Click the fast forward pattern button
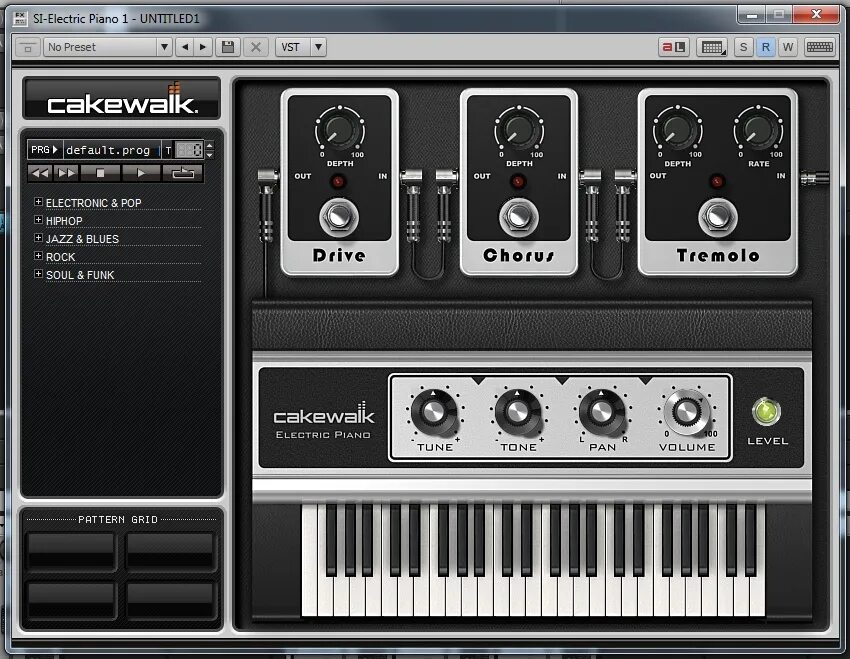Viewport: 850px width, 659px height. 67,173
